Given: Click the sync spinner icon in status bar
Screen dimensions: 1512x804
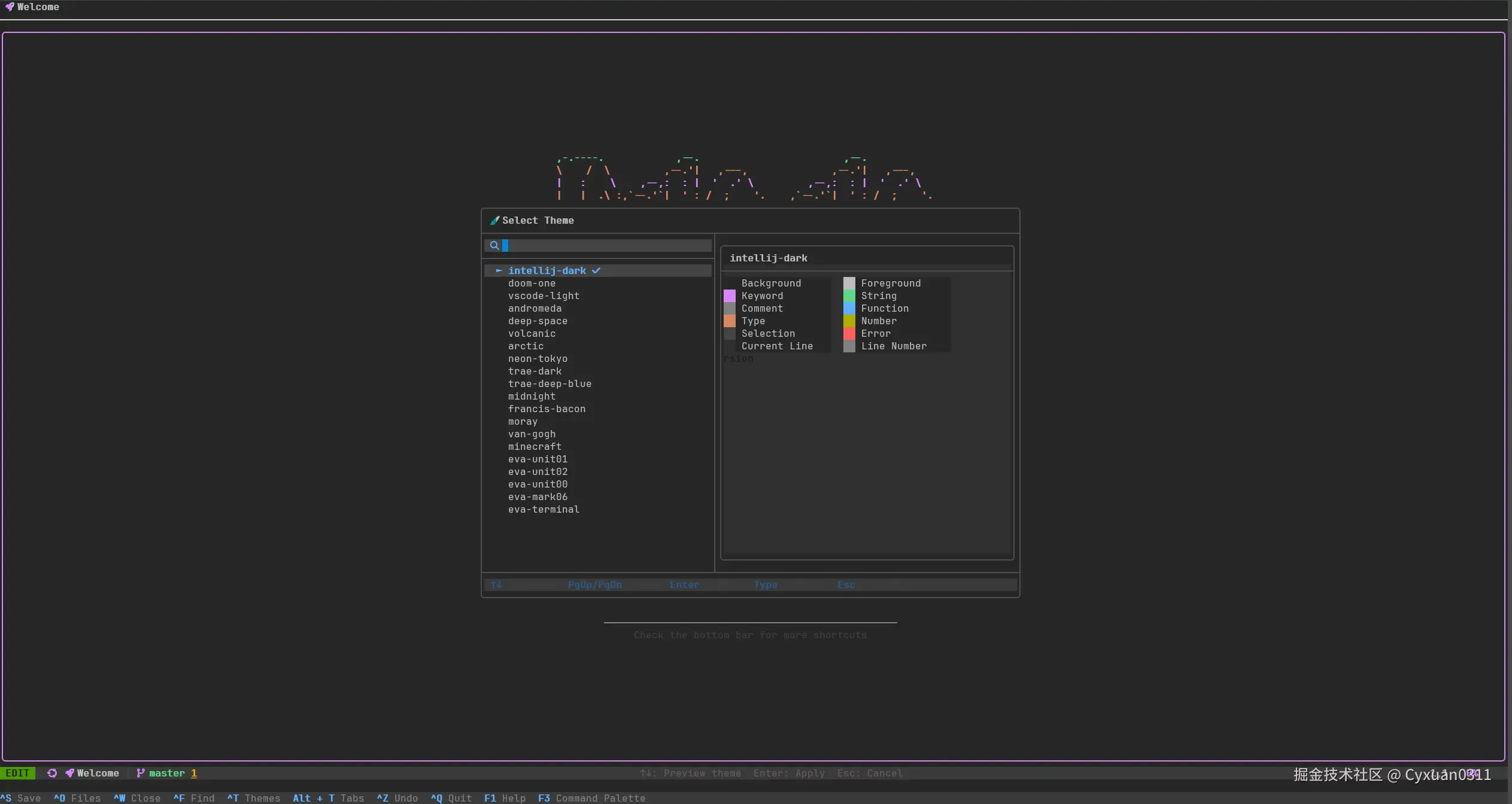Looking at the screenshot, I should (52, 773).
